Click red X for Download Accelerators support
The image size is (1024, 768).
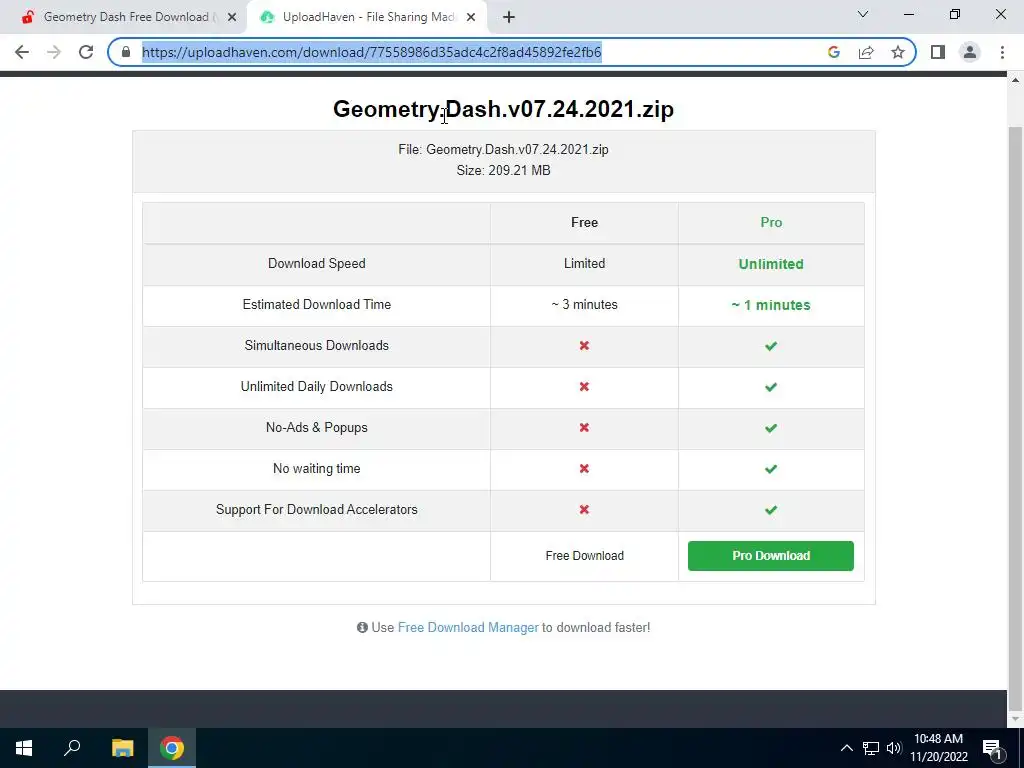click(x=584, y=510)
